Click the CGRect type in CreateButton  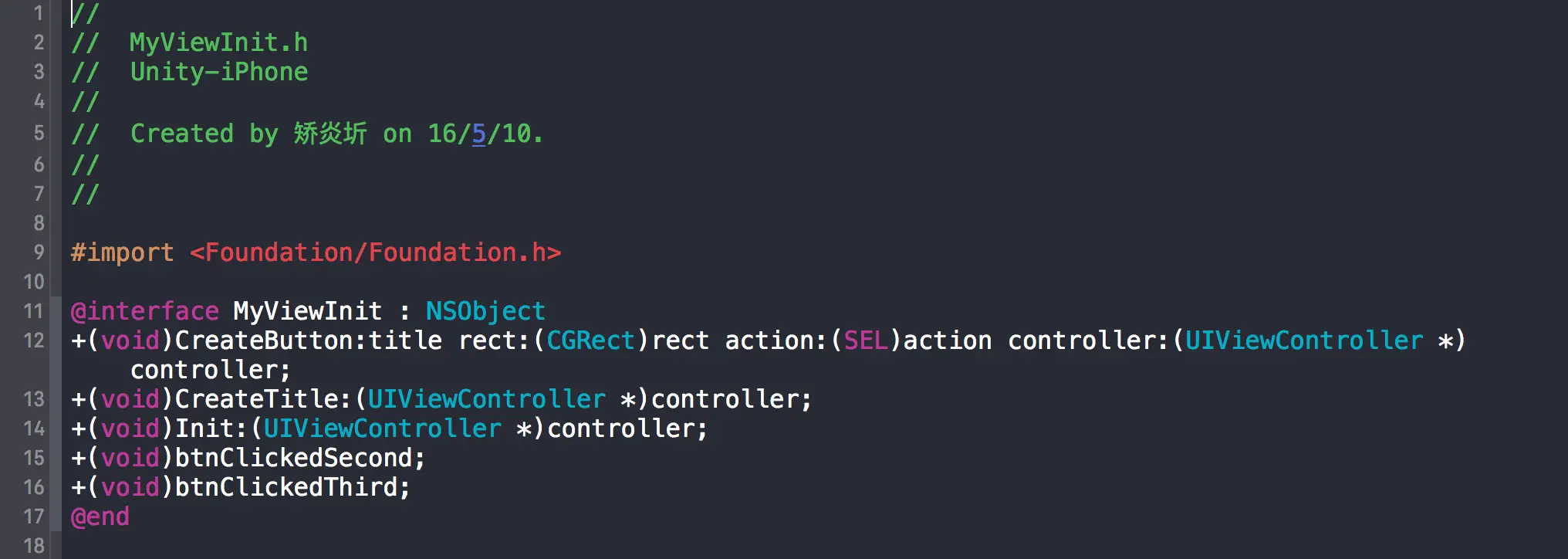pyautogui.click(x=590, y=340)
